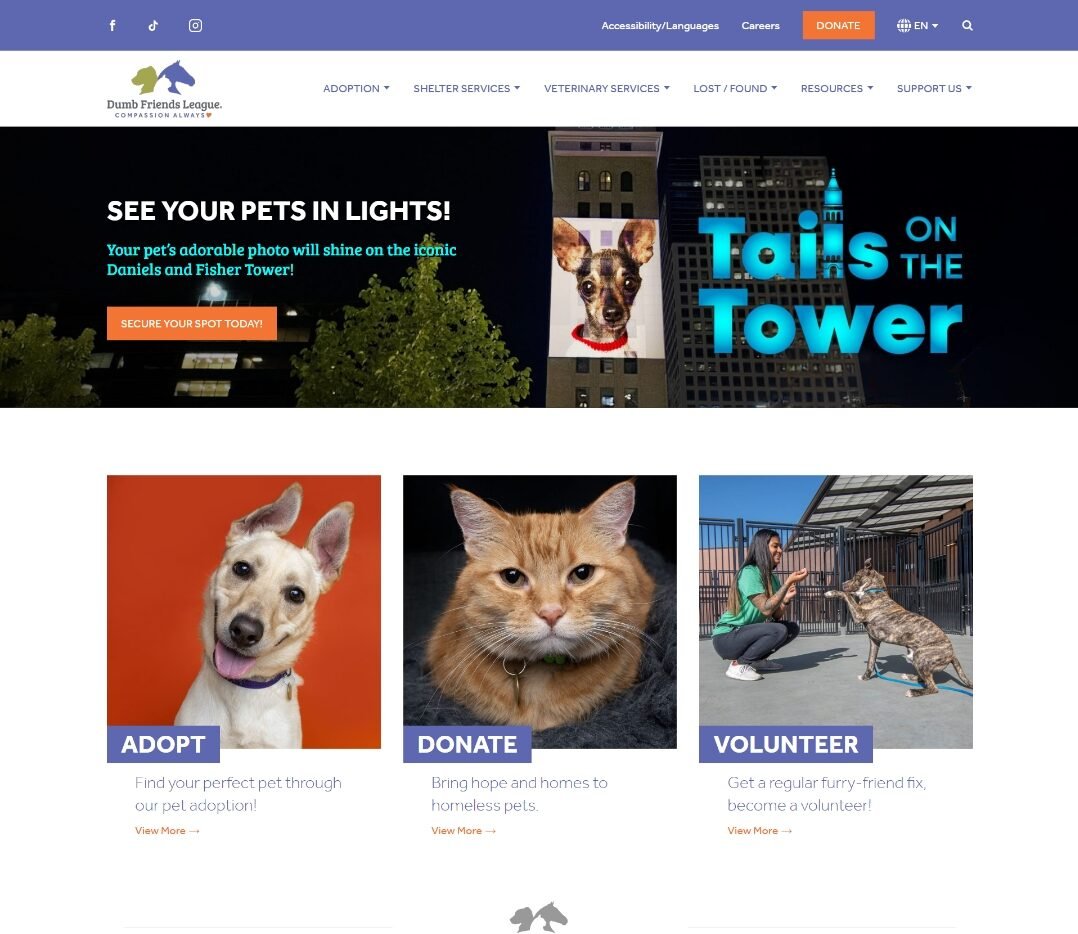Open the Accessibility/Languages link

click(660, 25)
